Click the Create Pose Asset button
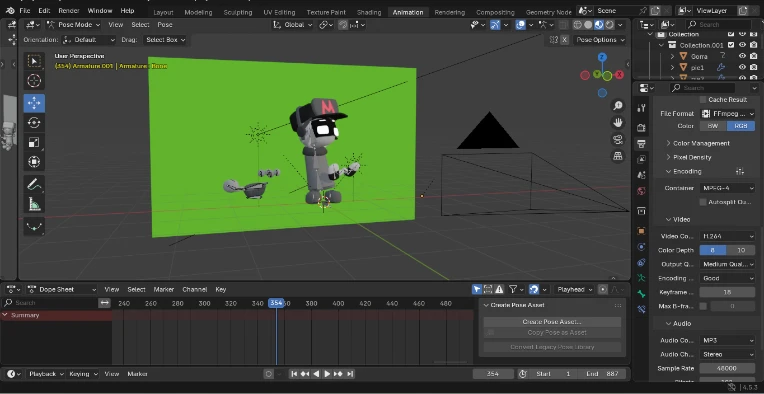 click(552, 321)
